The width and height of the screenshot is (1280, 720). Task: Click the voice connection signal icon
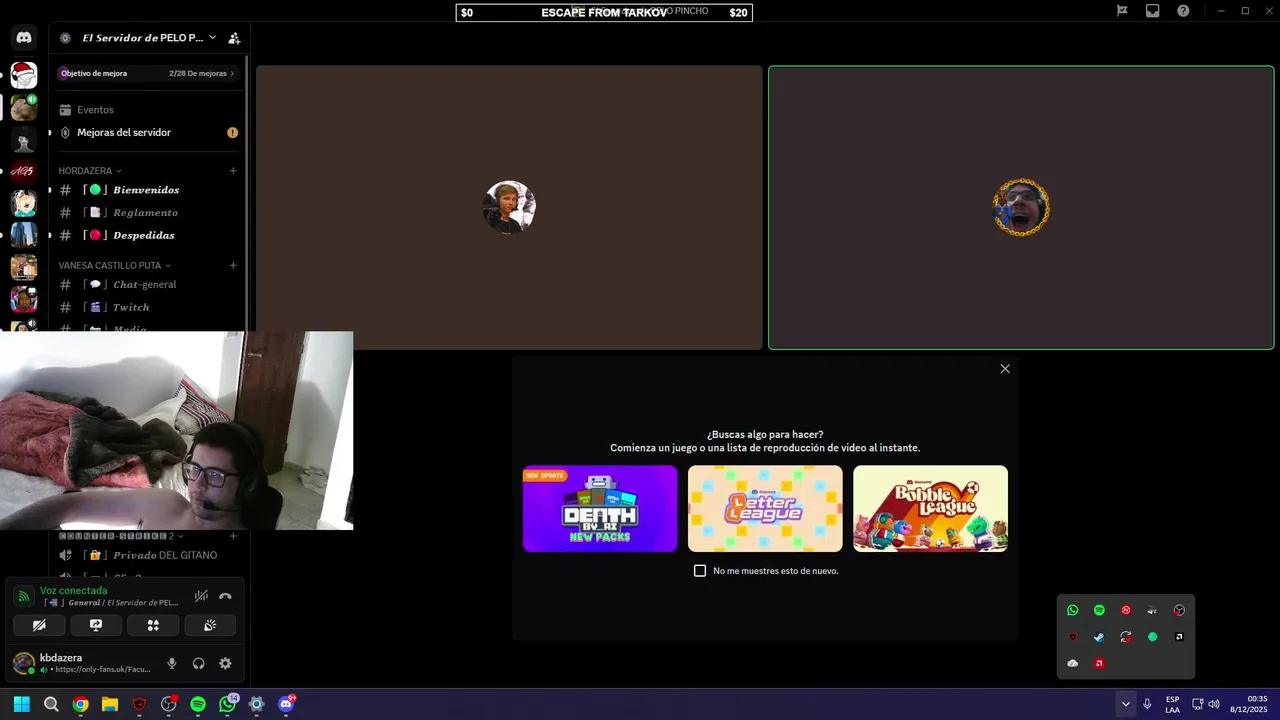pyautogui.click(x=24, y=596)
